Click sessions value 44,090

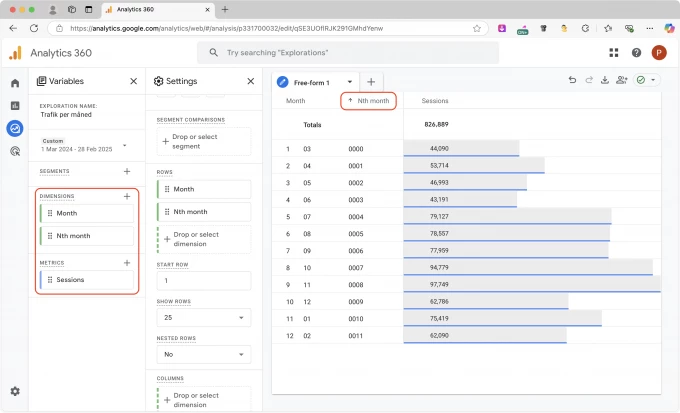pos(439,148)
